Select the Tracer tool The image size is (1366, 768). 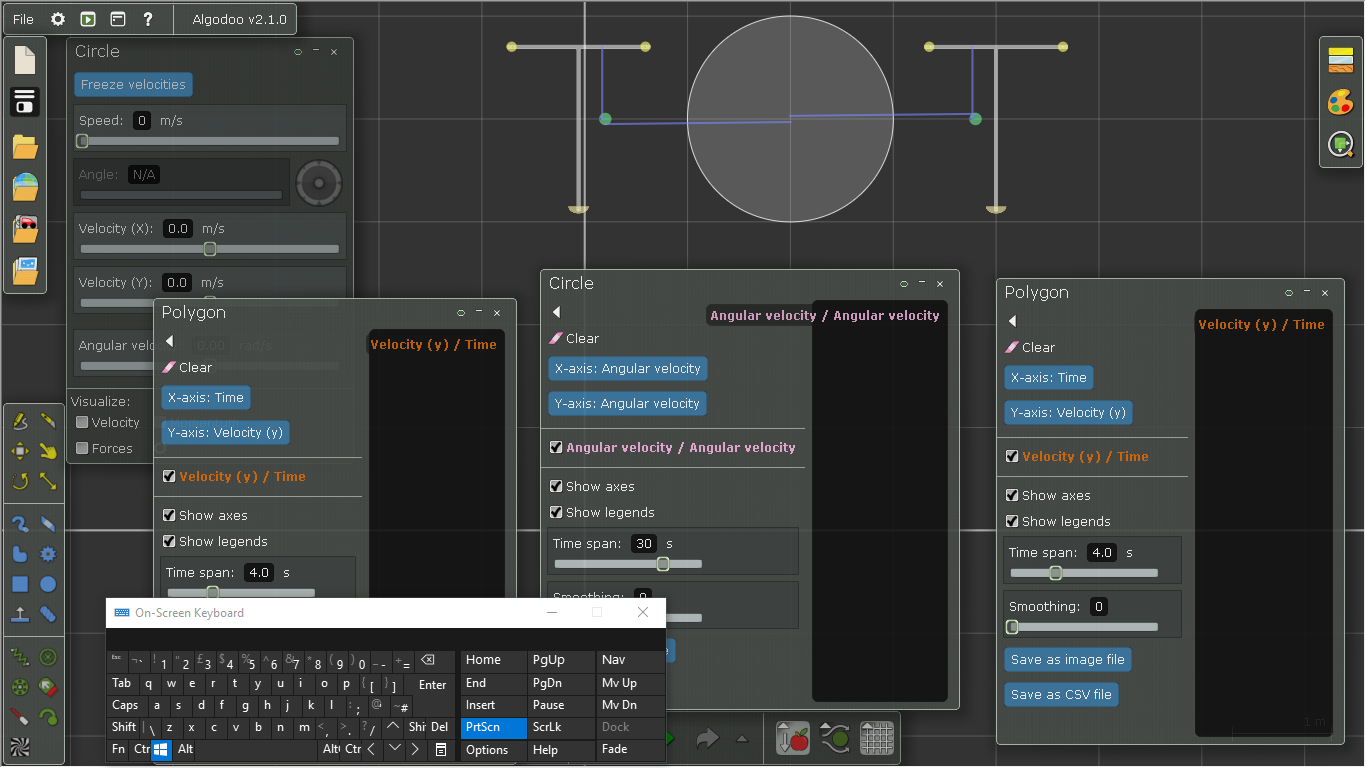[x=47, y=717]
